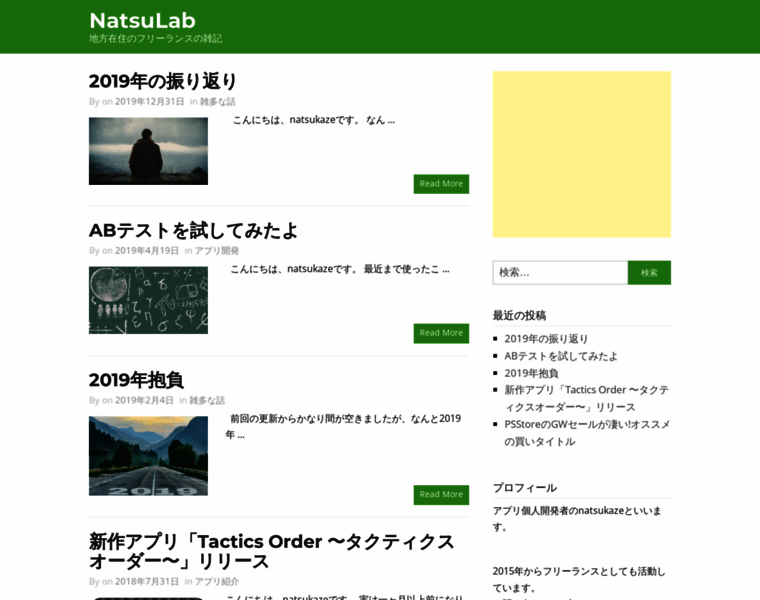This screenshot has width=760, height=600.
Task: Select Read More for 2019年の振り返り post
Action: click(441, 184)
